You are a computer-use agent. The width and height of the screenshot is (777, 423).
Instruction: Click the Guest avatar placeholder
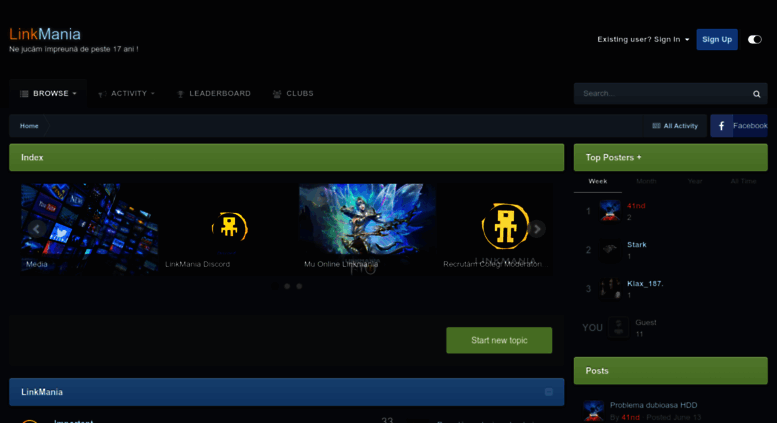coord(618,328)
